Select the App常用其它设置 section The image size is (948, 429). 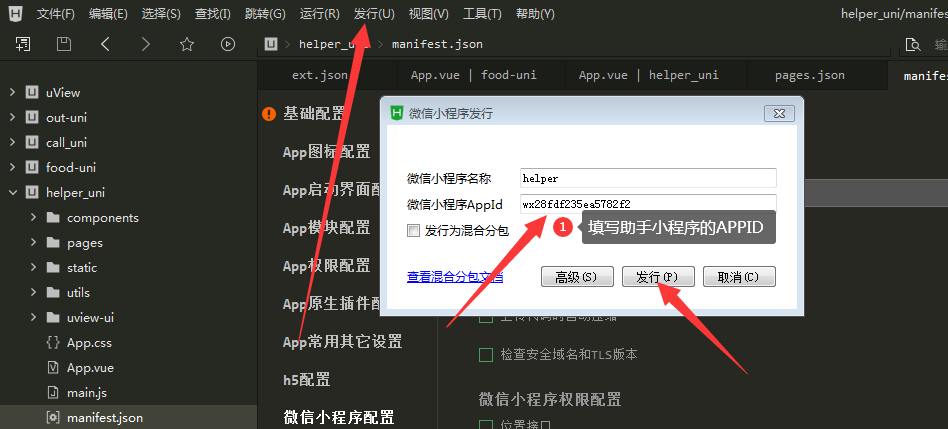(x=343, y=342)
